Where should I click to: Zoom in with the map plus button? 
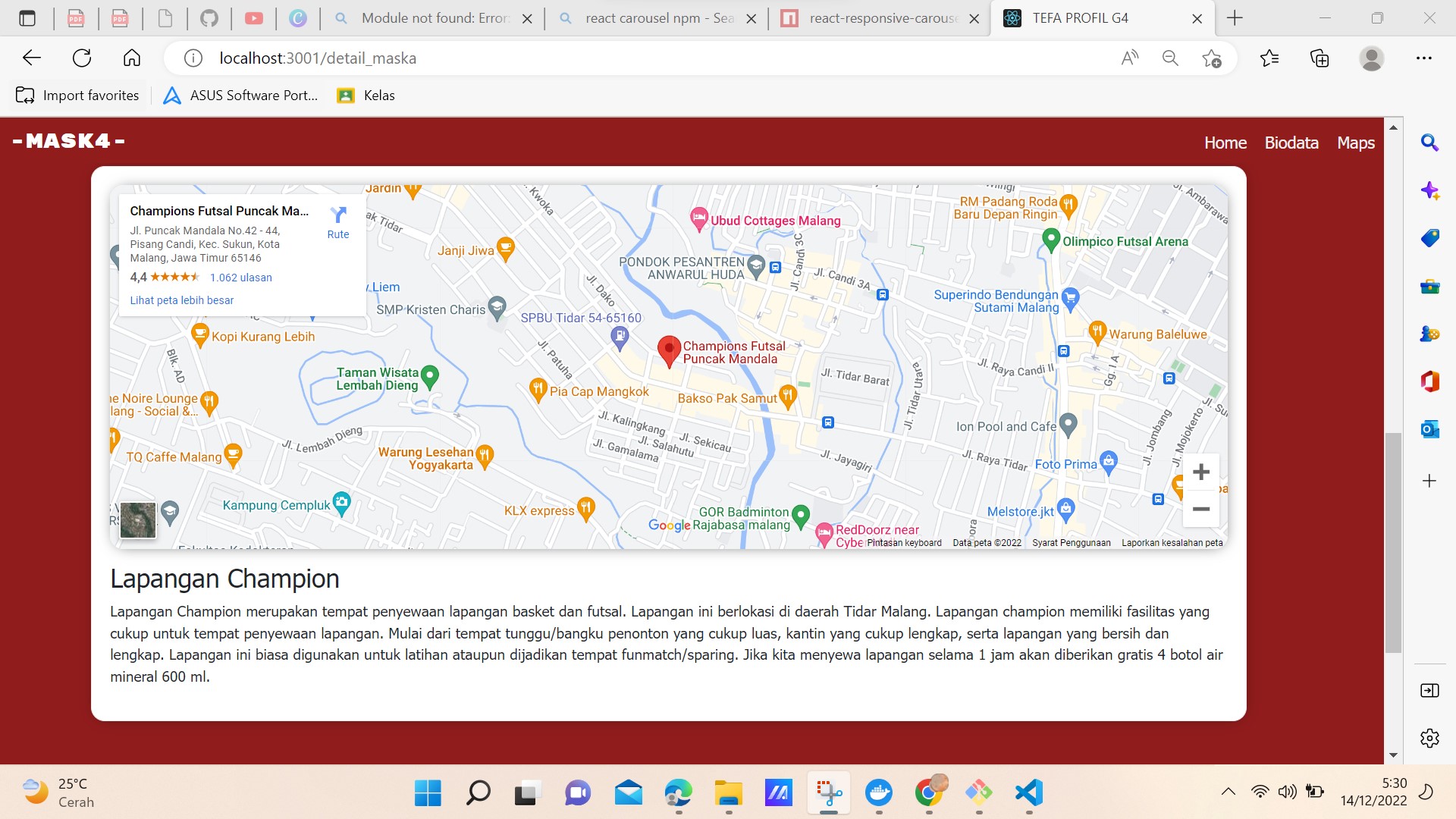coord(1200,472)
